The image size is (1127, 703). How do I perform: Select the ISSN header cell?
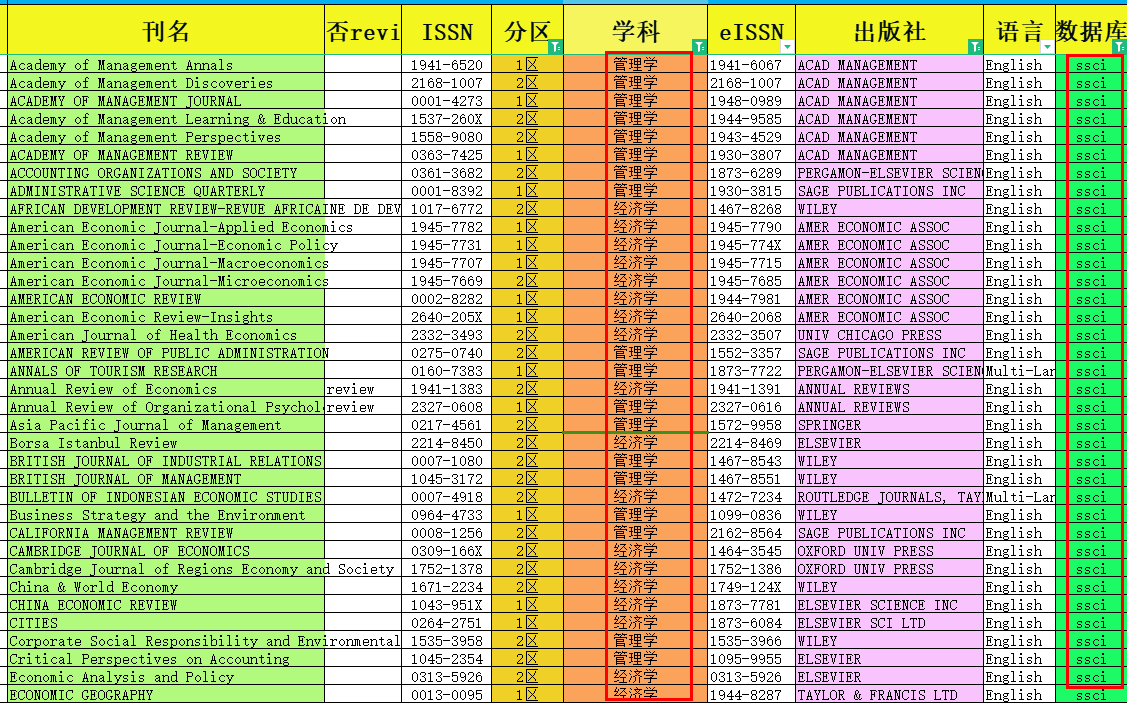tap(446, 30)
